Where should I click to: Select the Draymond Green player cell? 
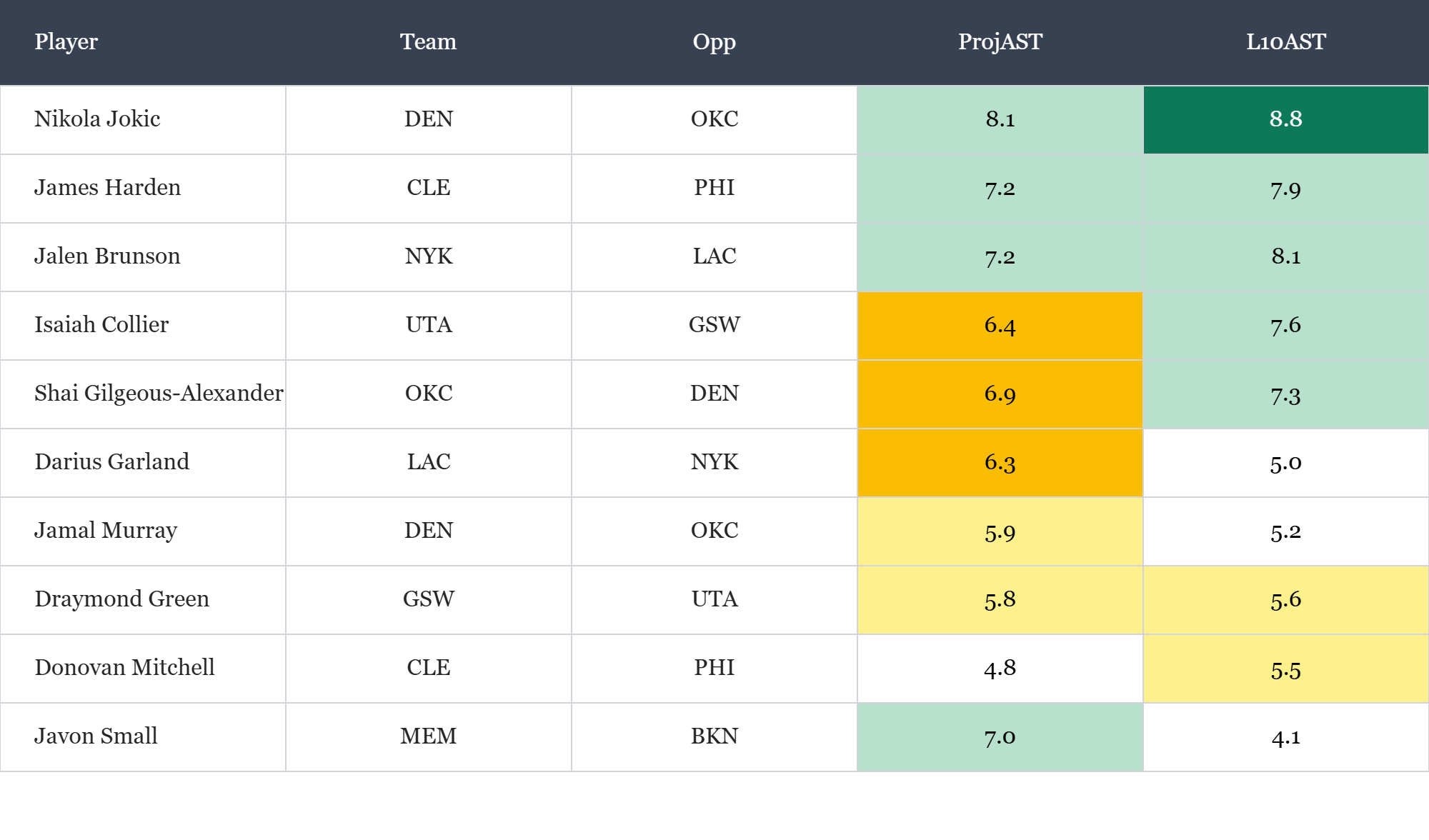point(122,599)
